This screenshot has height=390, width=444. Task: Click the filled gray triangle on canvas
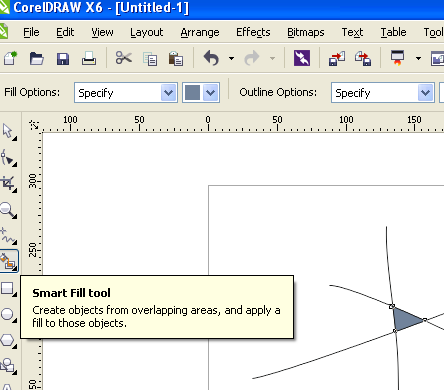click(405, 319)
